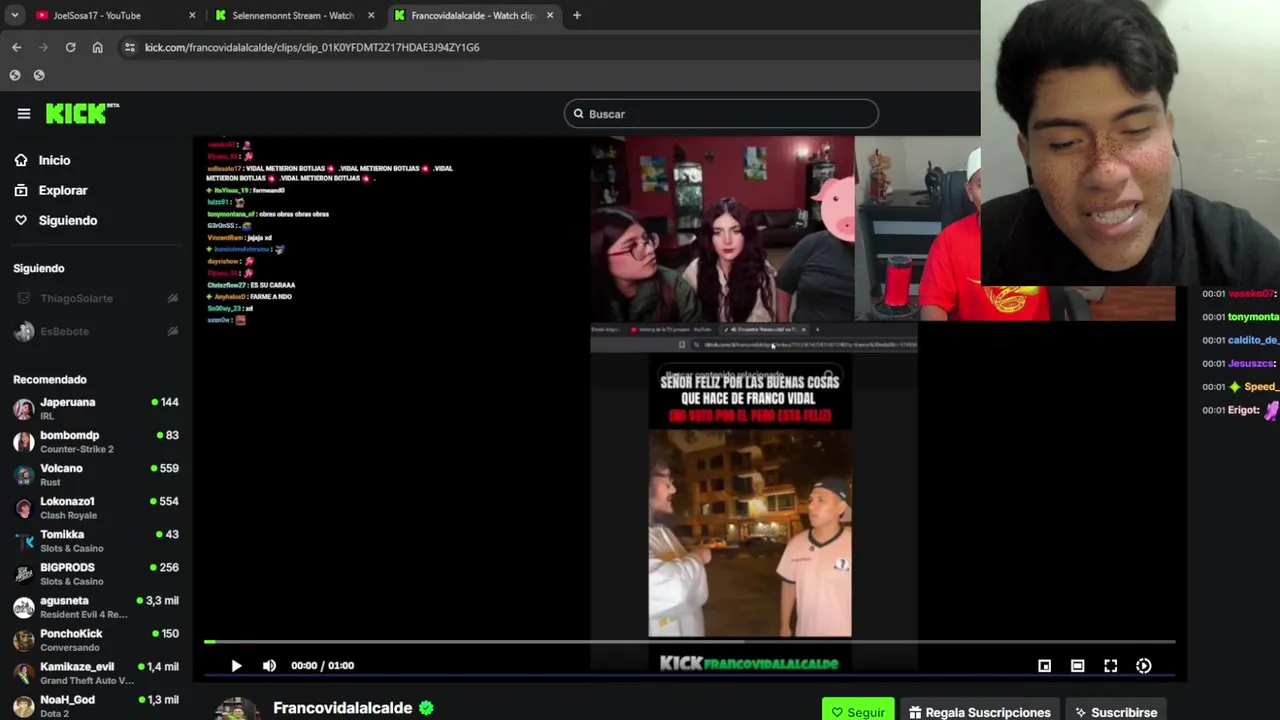
Task: Click the magnifier icon in search bar
Action: pos(578,114)
